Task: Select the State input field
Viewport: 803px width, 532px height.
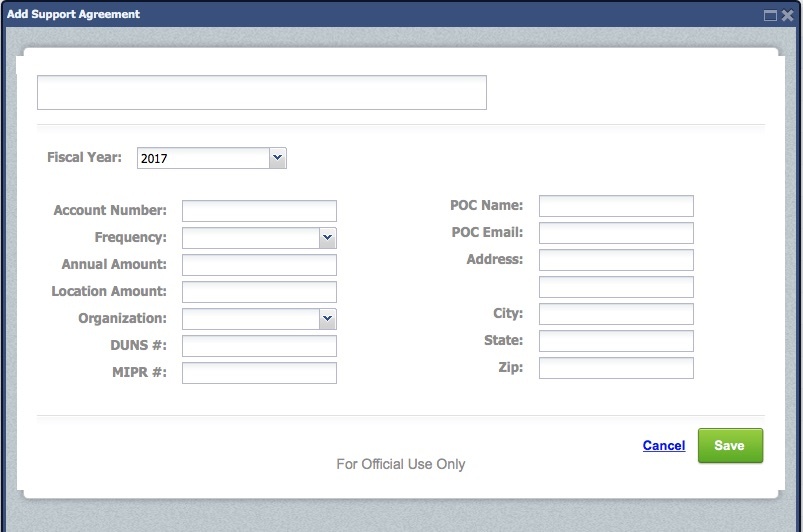Action: coord(616,341)
